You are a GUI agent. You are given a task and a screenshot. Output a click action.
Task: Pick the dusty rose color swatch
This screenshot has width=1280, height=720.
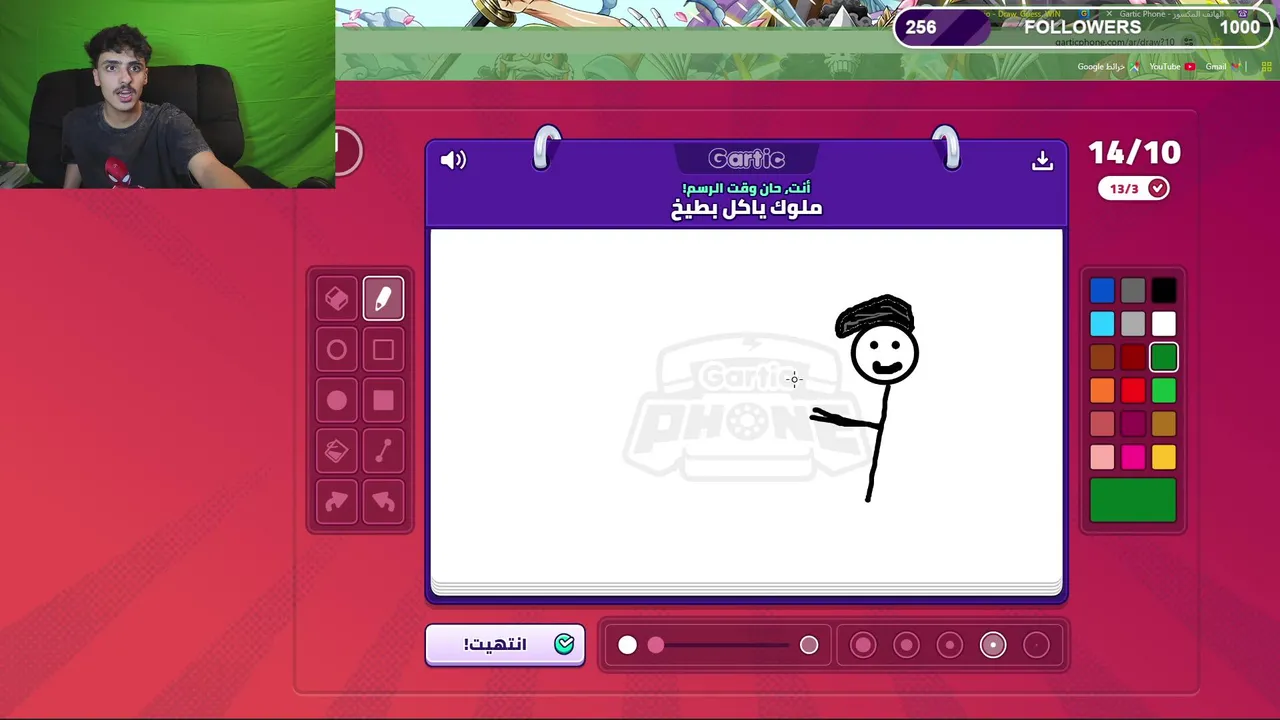(1102, 424)
